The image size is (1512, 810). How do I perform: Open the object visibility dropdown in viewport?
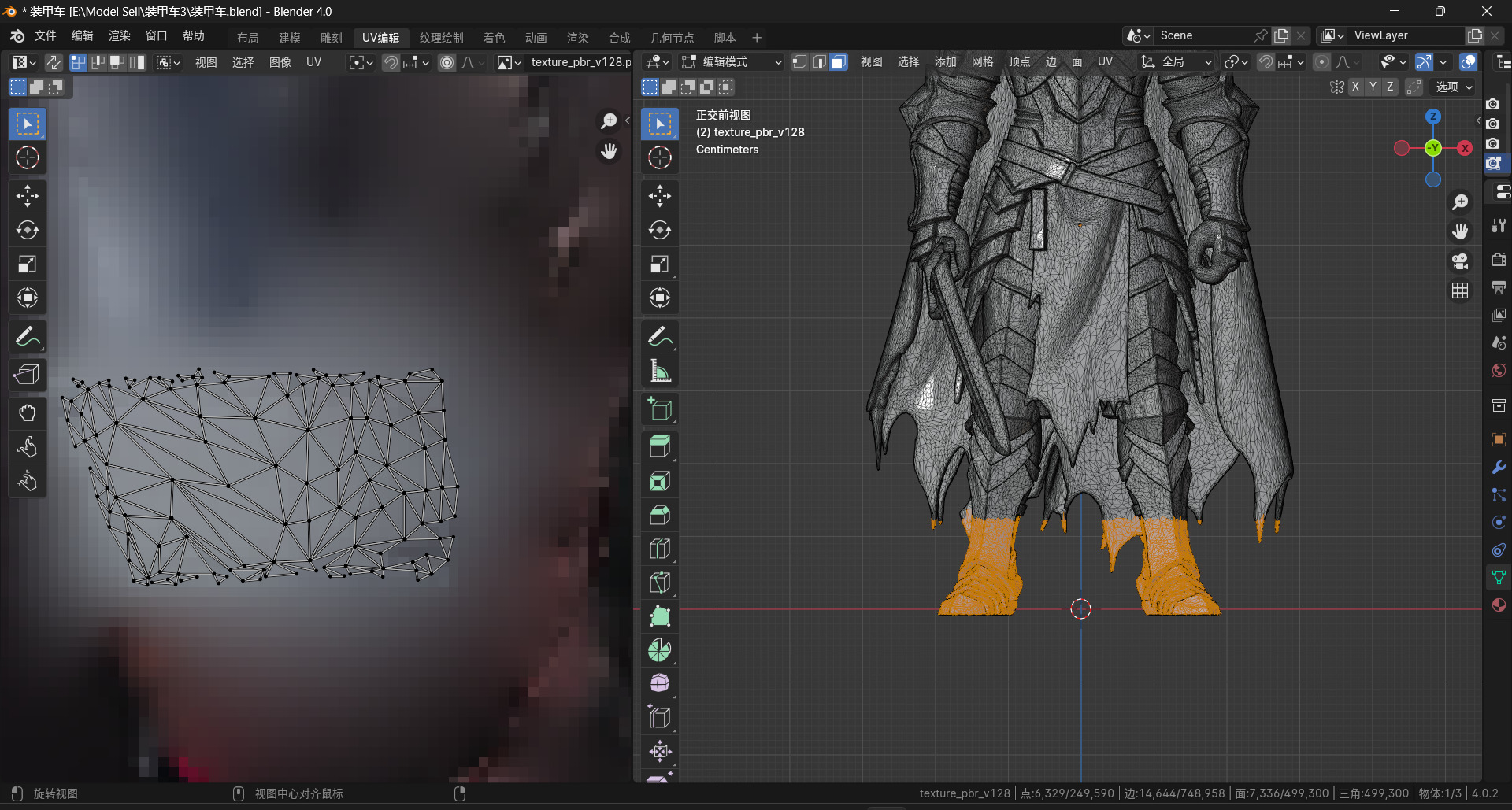tap(1392, 61)
